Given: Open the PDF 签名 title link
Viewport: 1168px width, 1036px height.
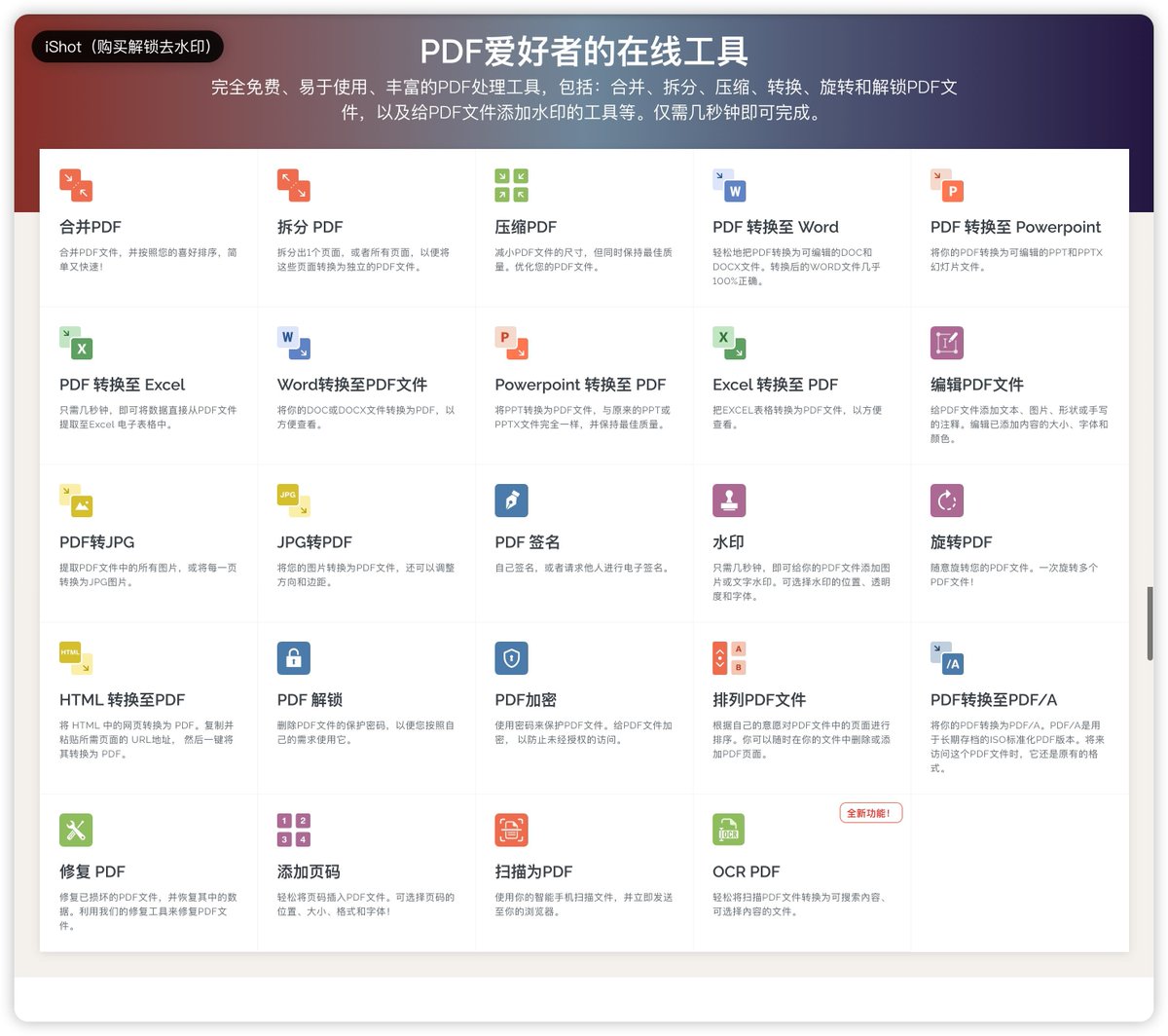Looking at the screenshot, I should point(528,542).
